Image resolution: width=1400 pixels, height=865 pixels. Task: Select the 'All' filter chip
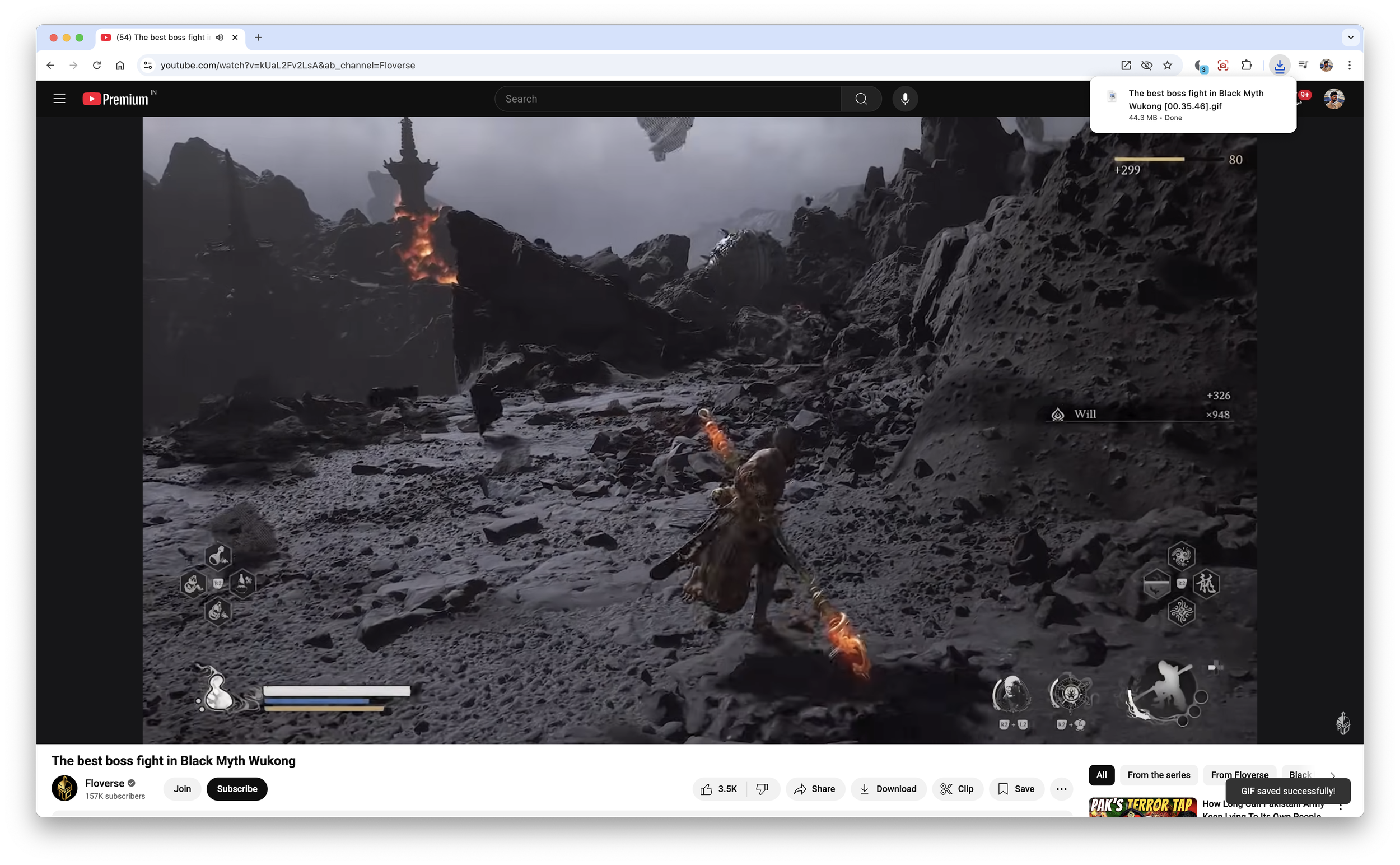point(1101,775)
